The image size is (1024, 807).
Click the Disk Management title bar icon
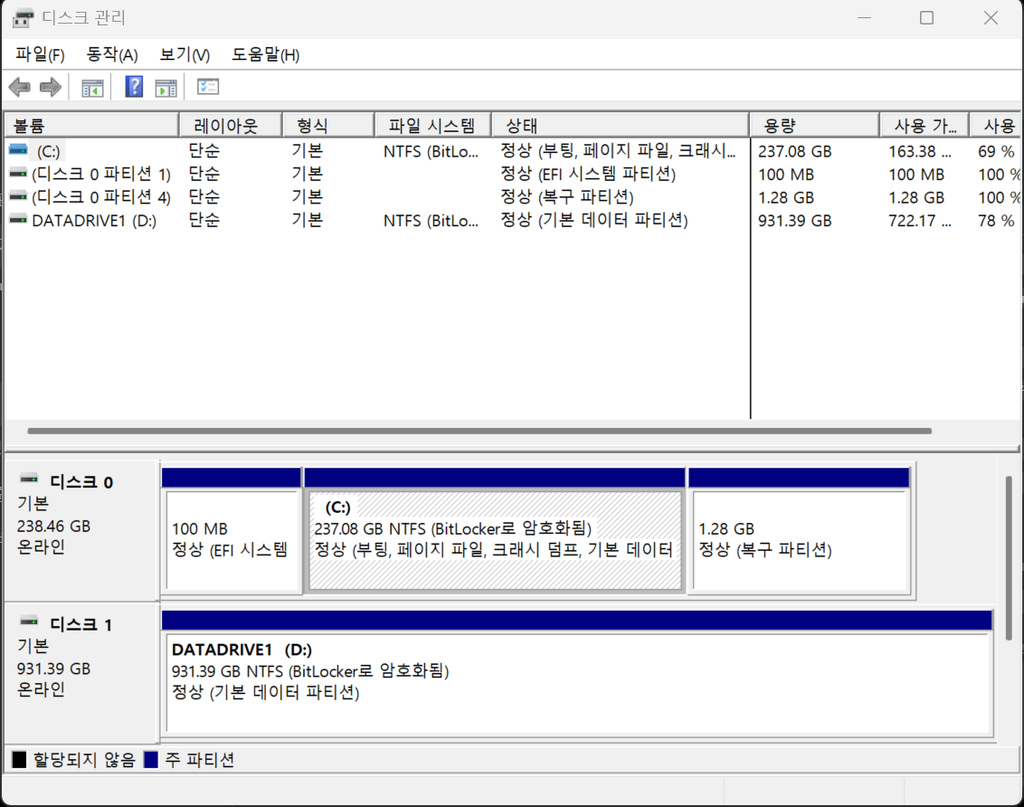23,18
